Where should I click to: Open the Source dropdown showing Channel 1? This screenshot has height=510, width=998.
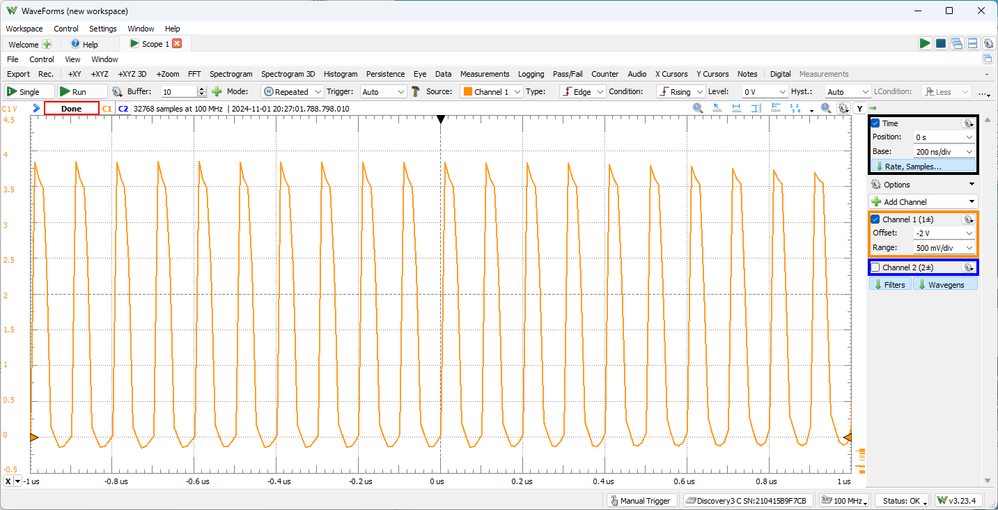(491, 92)
